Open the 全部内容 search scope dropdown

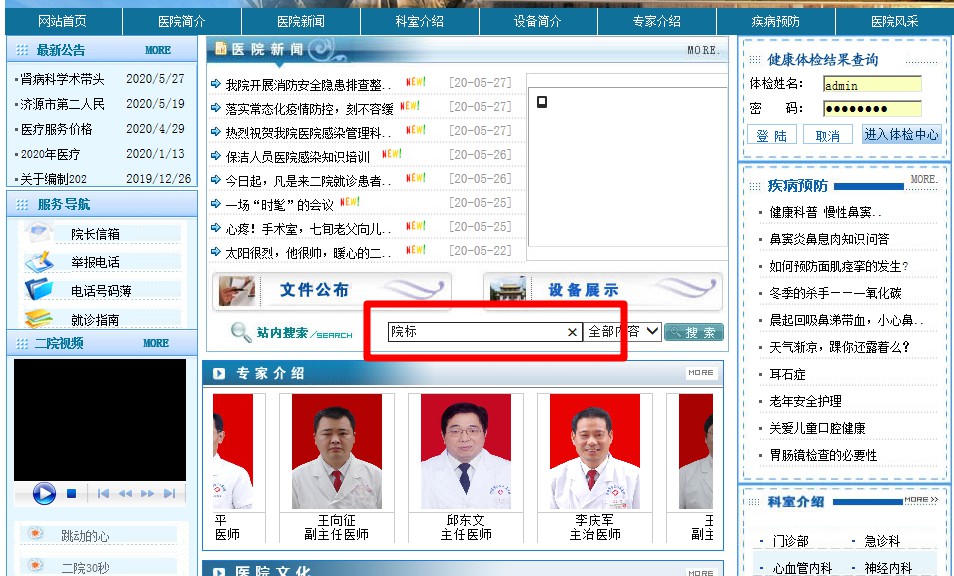point(623,332)
